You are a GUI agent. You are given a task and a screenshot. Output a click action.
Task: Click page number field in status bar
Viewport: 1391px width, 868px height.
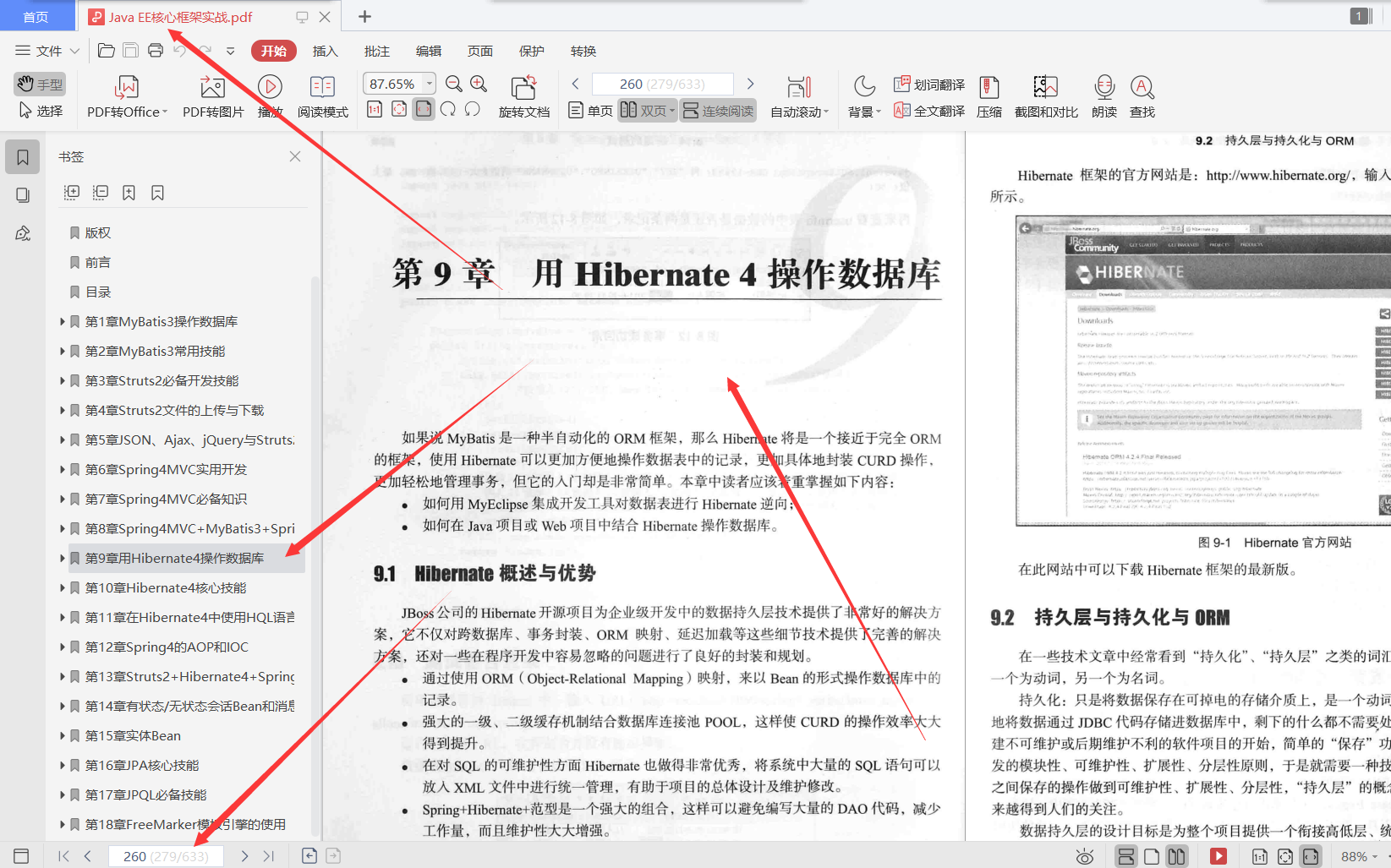[x=166, y=856]
